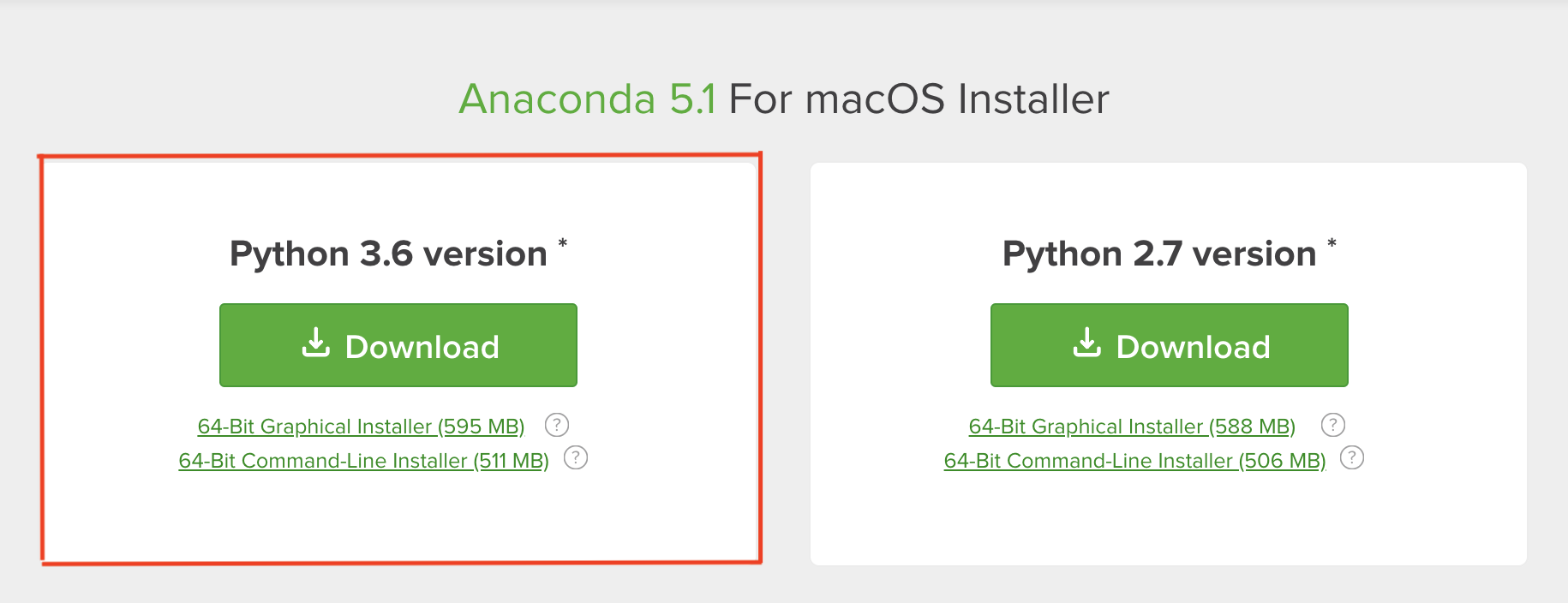Click the download arrow icon for Python 3.6
Image resolution: width=1568 pixels, height=603 pixels.
click(x=316, y=343)
